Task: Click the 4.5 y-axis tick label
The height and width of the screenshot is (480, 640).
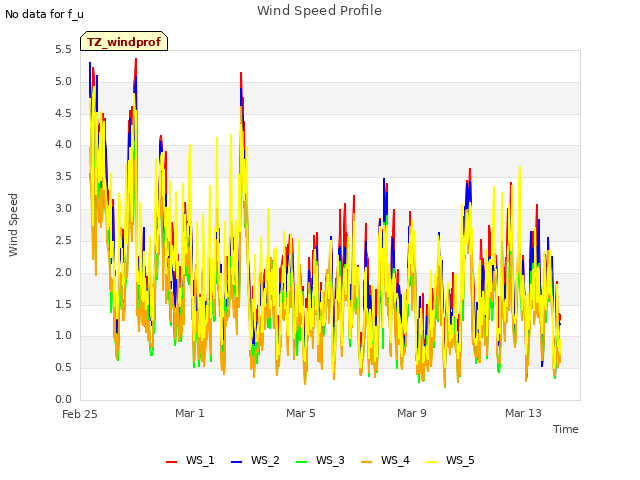Action: (x=63, y=113)
